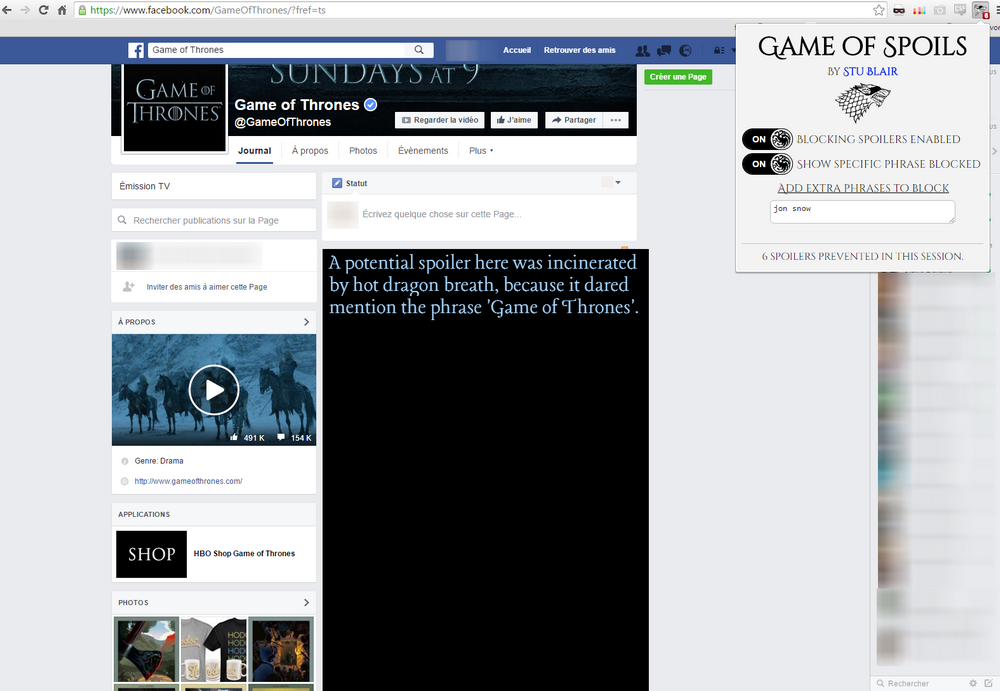Toggle Show Specific Phrase Blocked switch

click(767, 164)
